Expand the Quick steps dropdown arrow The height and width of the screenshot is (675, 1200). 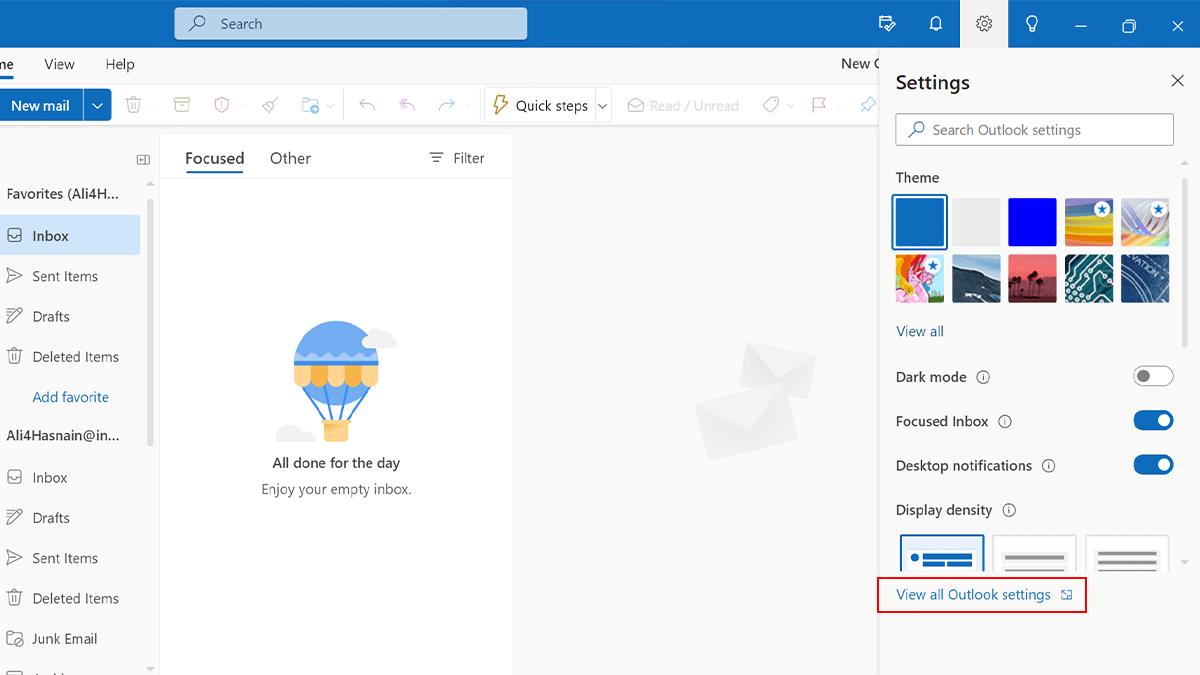(x=603, y=105)
